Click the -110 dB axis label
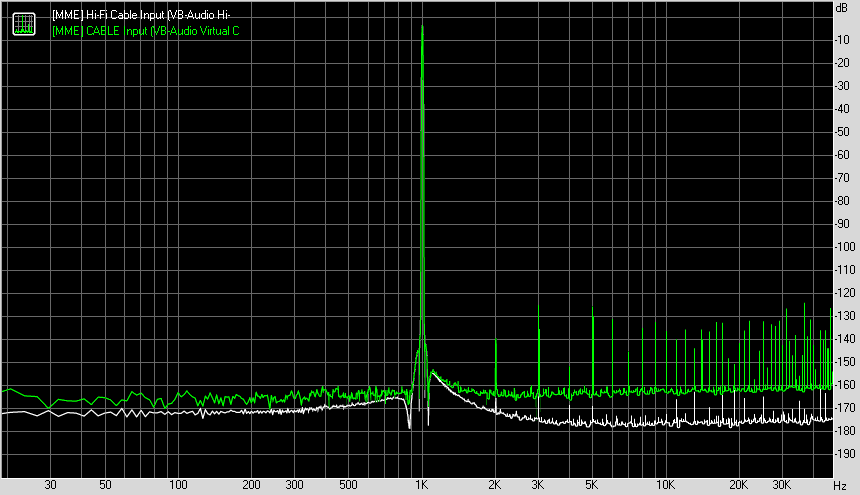 coord(844,270)
